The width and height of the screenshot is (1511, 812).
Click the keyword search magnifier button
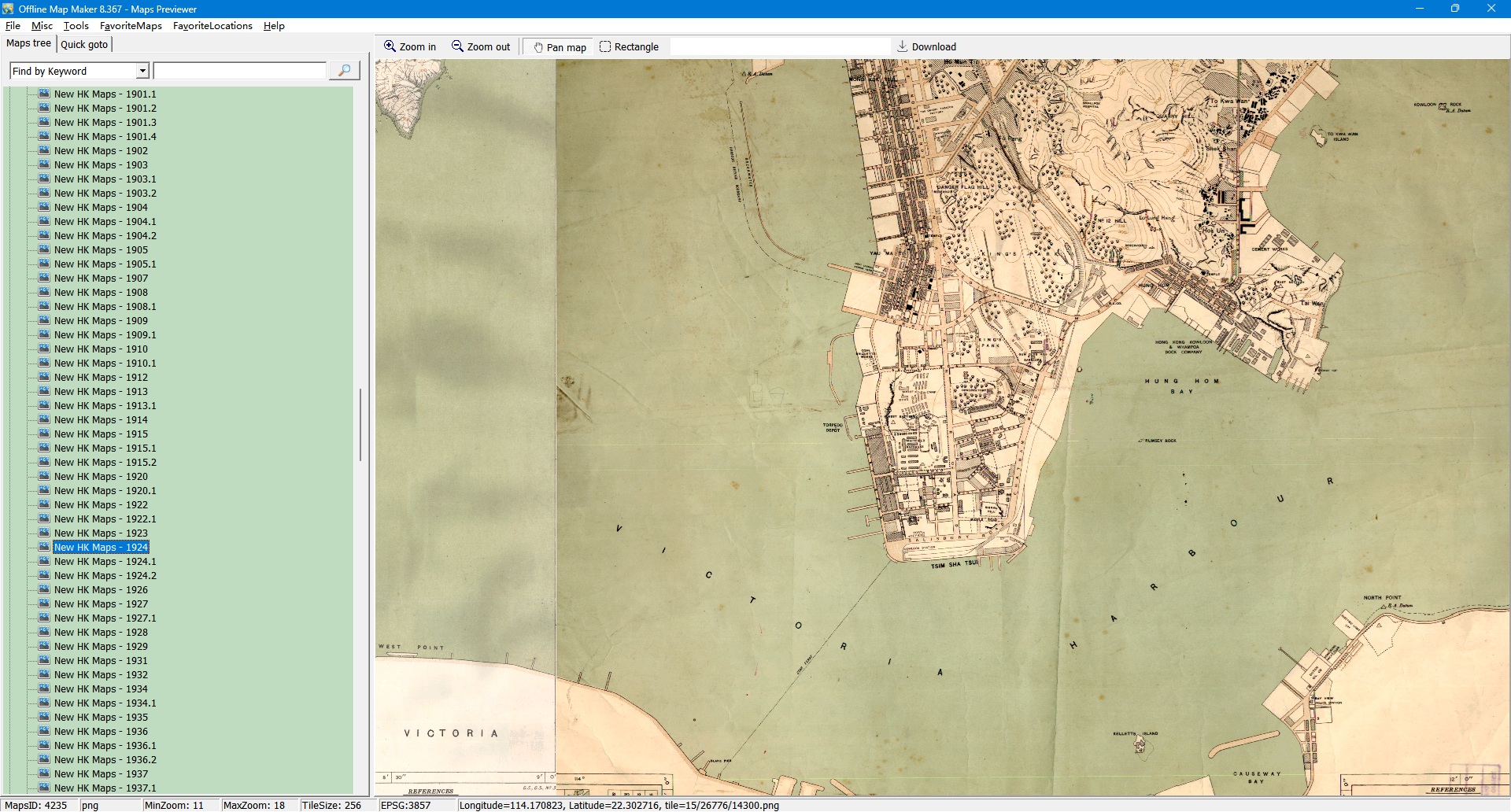click(x=344, y=71)
